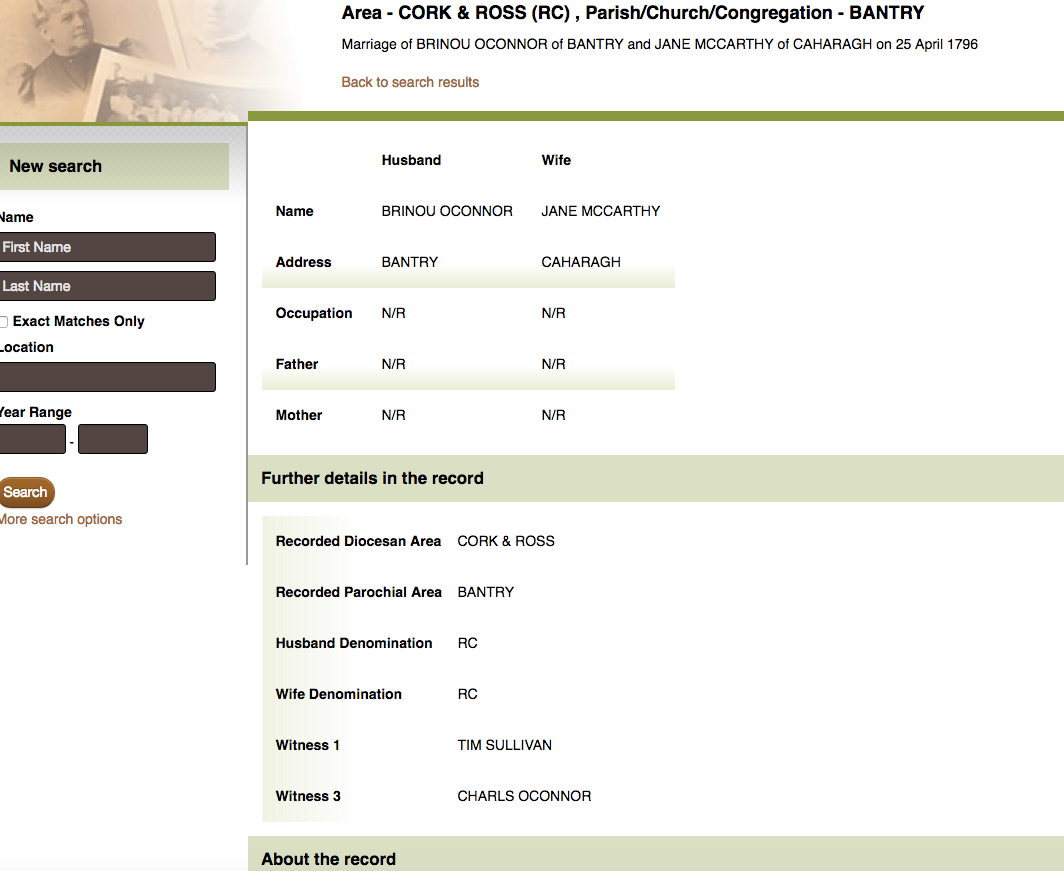Click the wife address CAHARAGH cell
Viewport: 1064px width, 871px height.
pyautogui.click(x=581, y=262)
